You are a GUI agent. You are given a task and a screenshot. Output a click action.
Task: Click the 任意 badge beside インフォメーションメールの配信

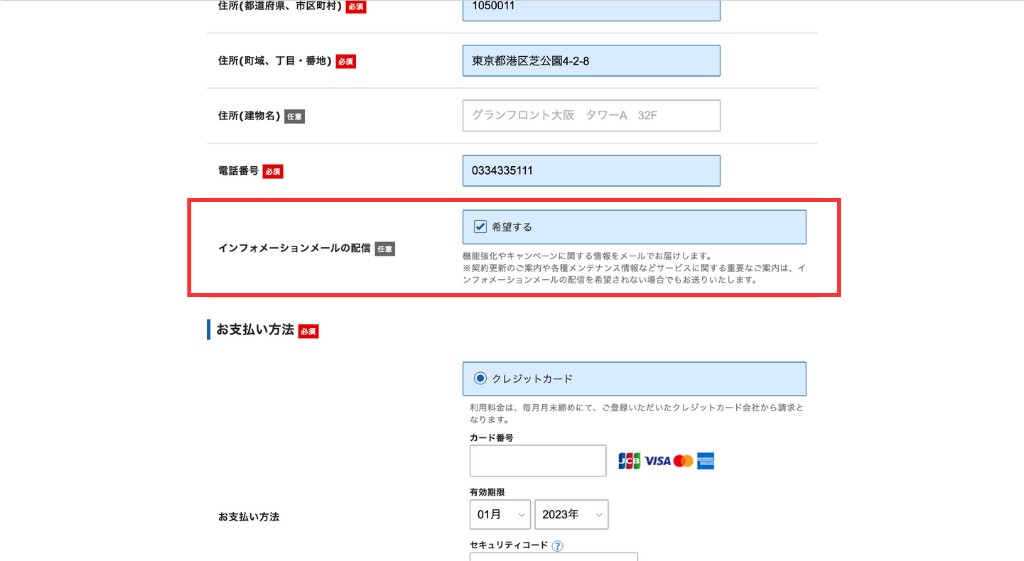(385, 249)
